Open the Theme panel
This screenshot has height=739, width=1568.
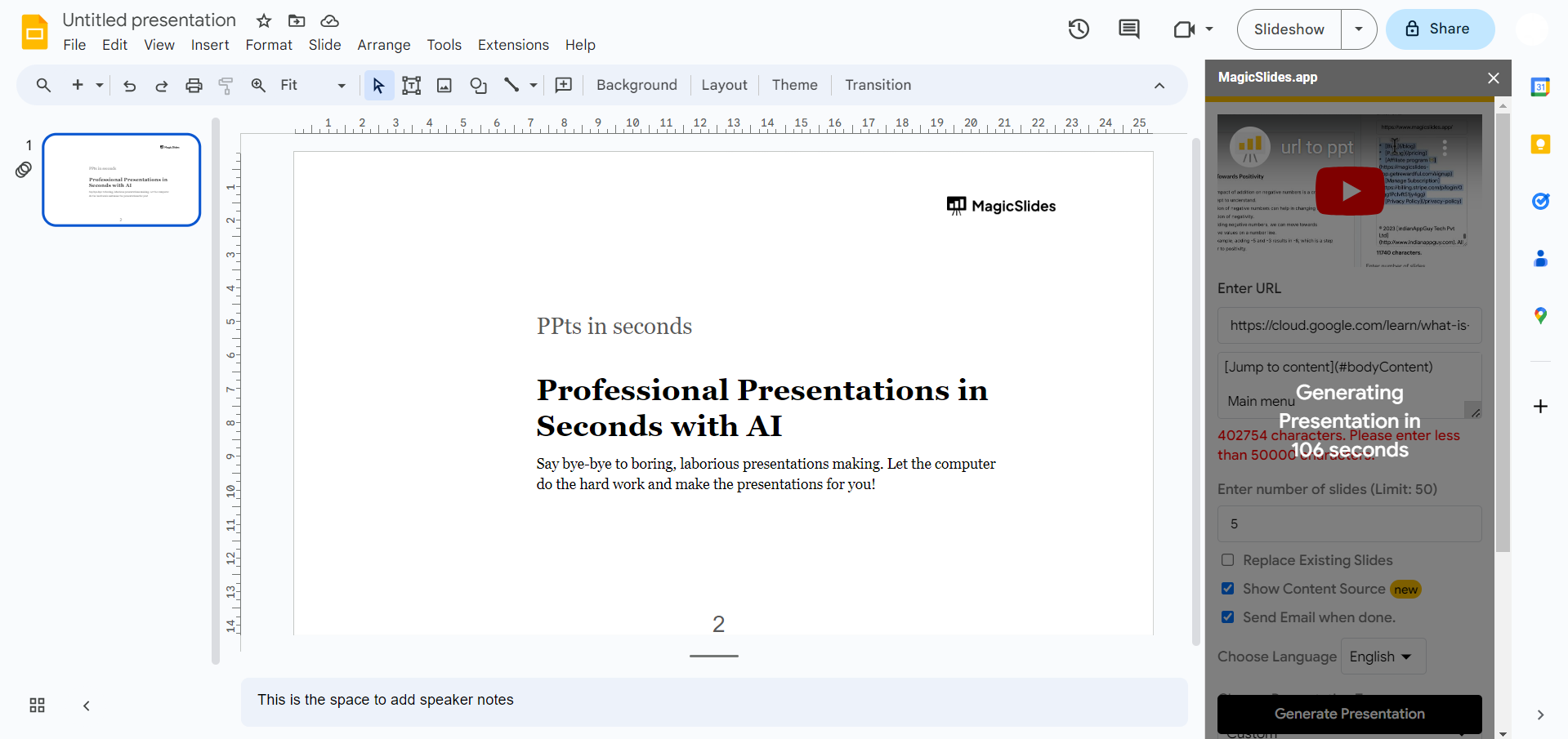click(795, 85)
